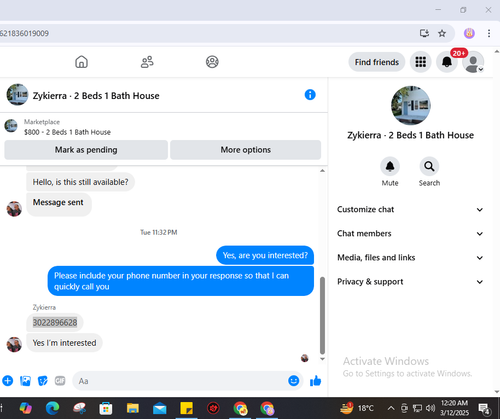The image size is (500, 419).
Task: Send a thumbs up like
Action: click(315, 381)
